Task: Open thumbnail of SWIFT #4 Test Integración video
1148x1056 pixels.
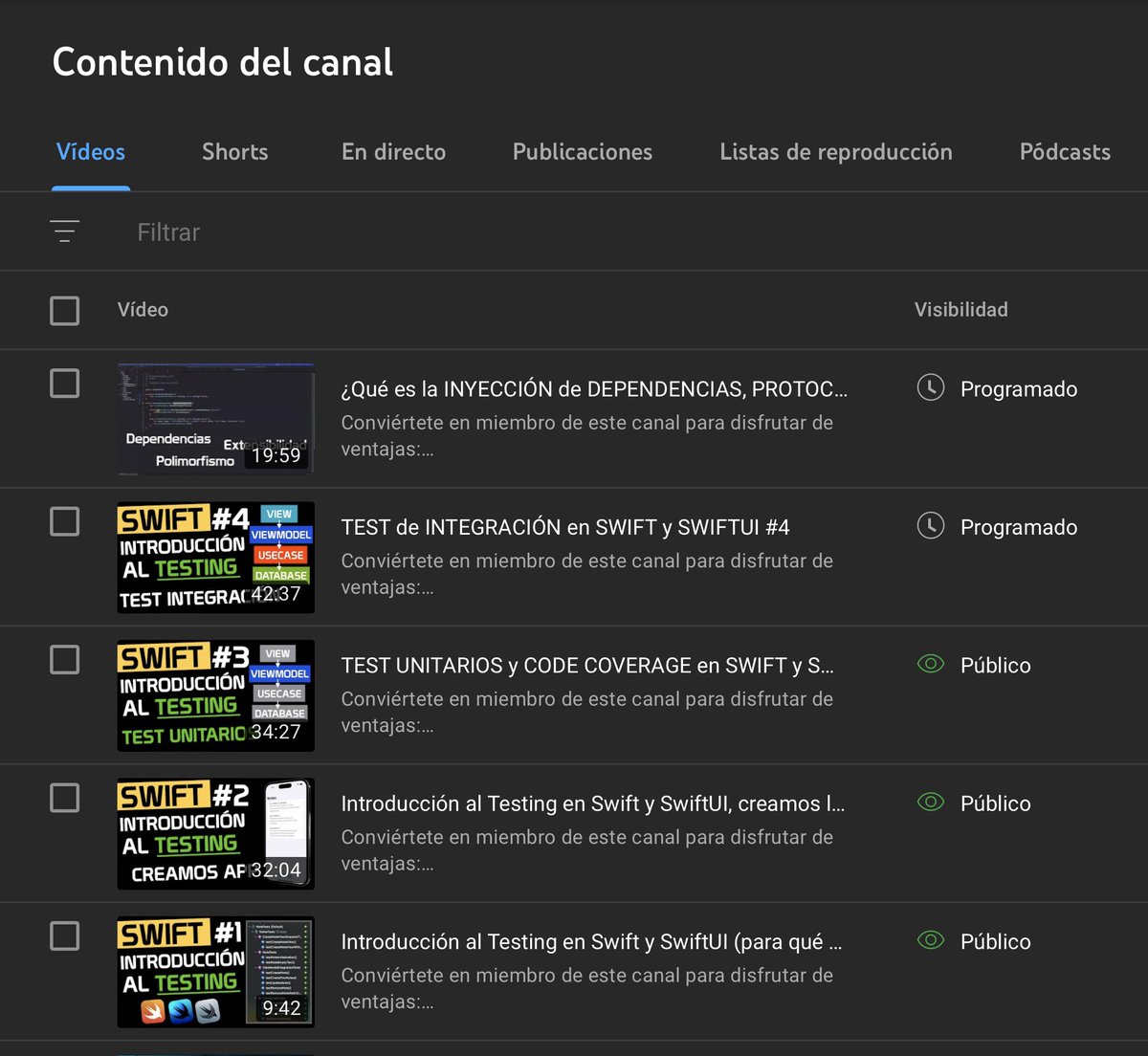Action: coord(215,558)
